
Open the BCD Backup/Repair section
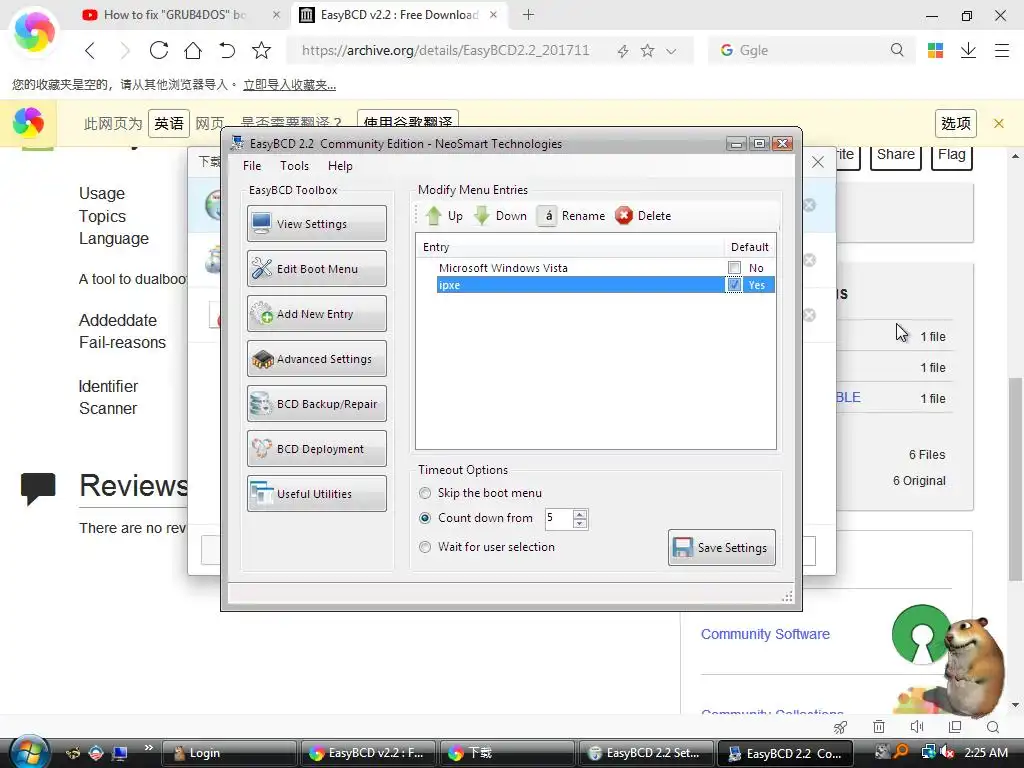coord(317,404)
